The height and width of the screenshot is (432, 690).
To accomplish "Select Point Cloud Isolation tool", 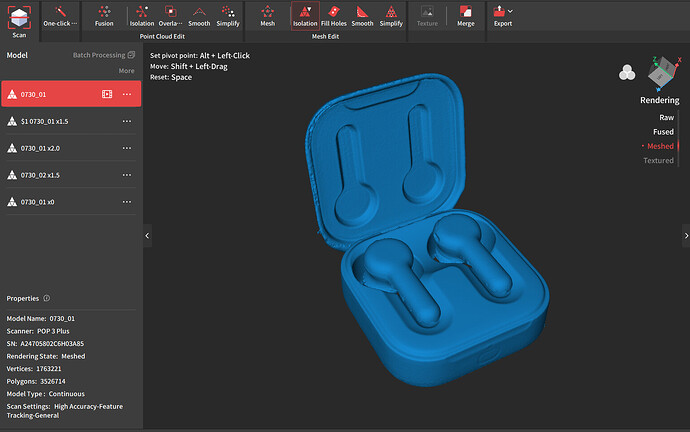I will 142,16.
